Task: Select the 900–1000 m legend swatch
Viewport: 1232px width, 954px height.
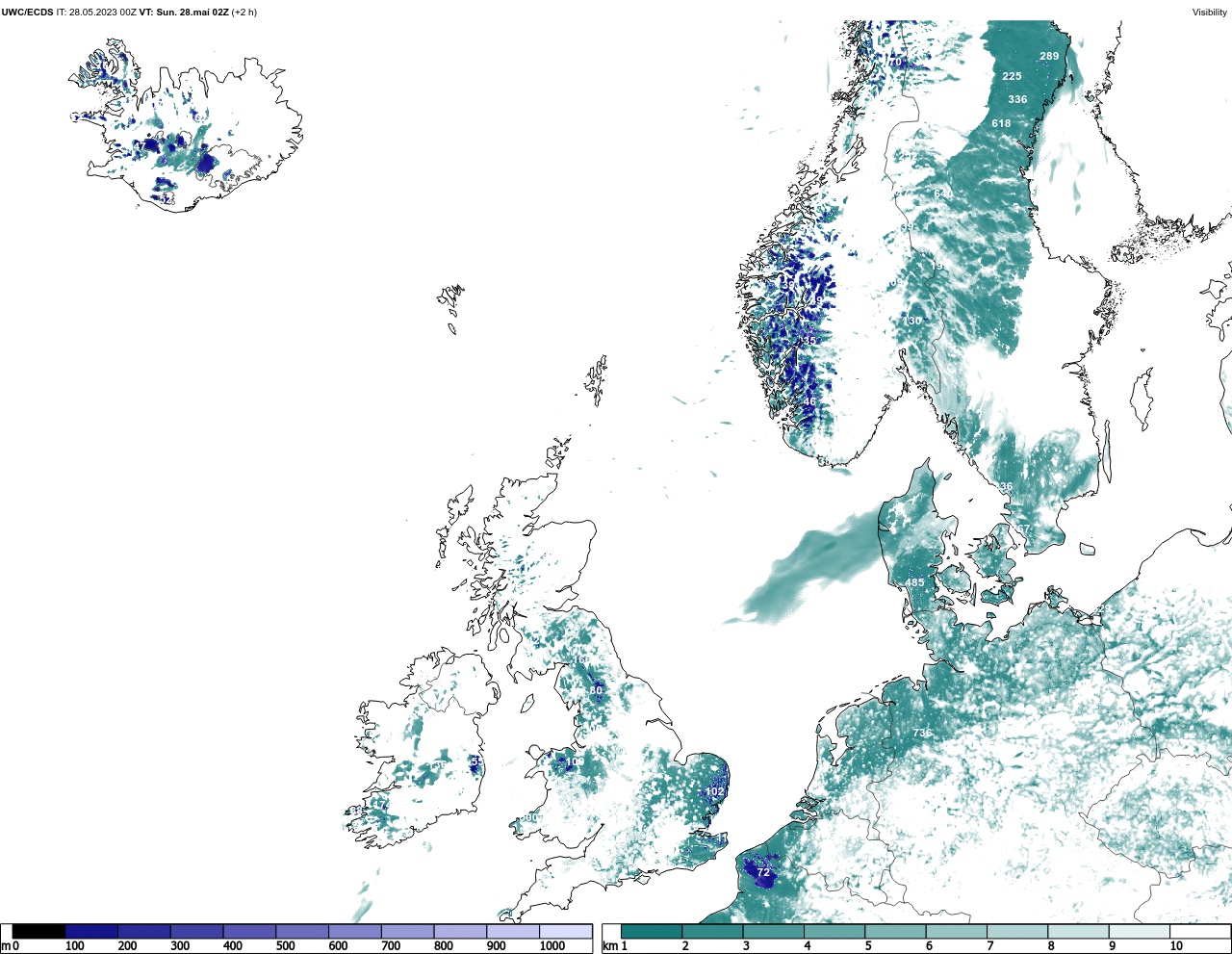Action: click(x=512, y=932)
